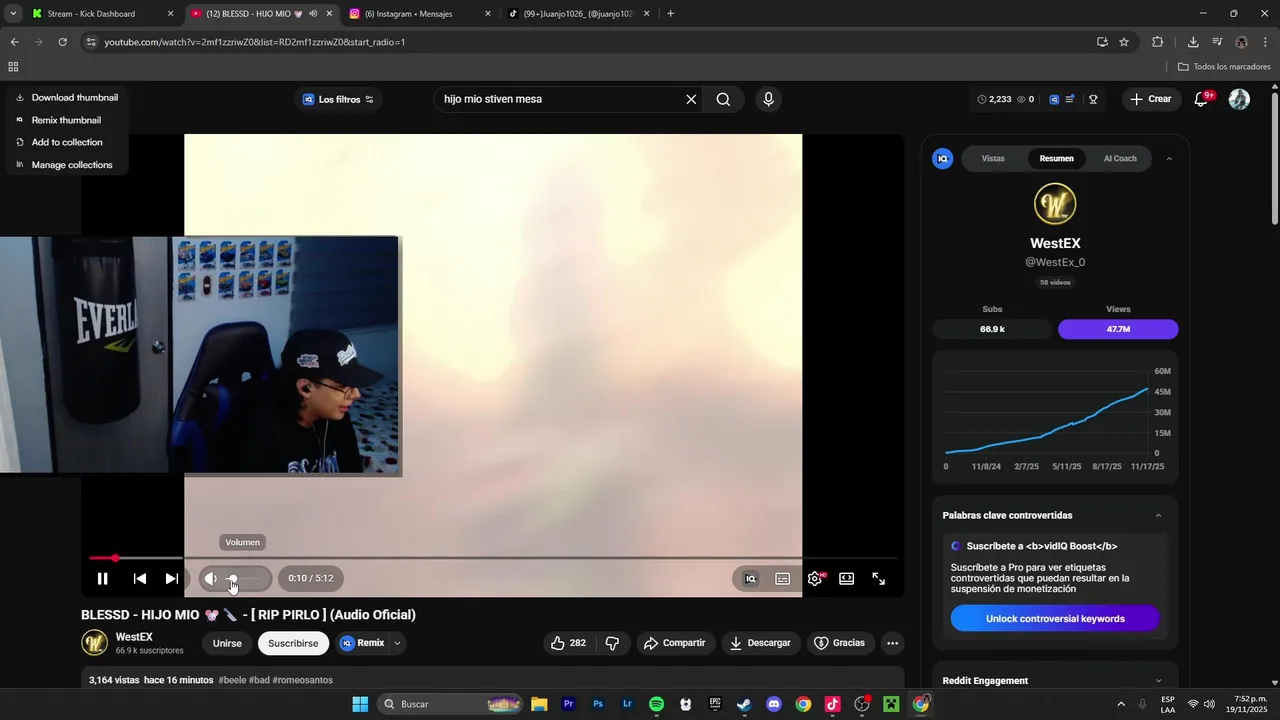Open Los filtros vidIQ filter
Screen dimensions: 1280x720
coord(338,99)
